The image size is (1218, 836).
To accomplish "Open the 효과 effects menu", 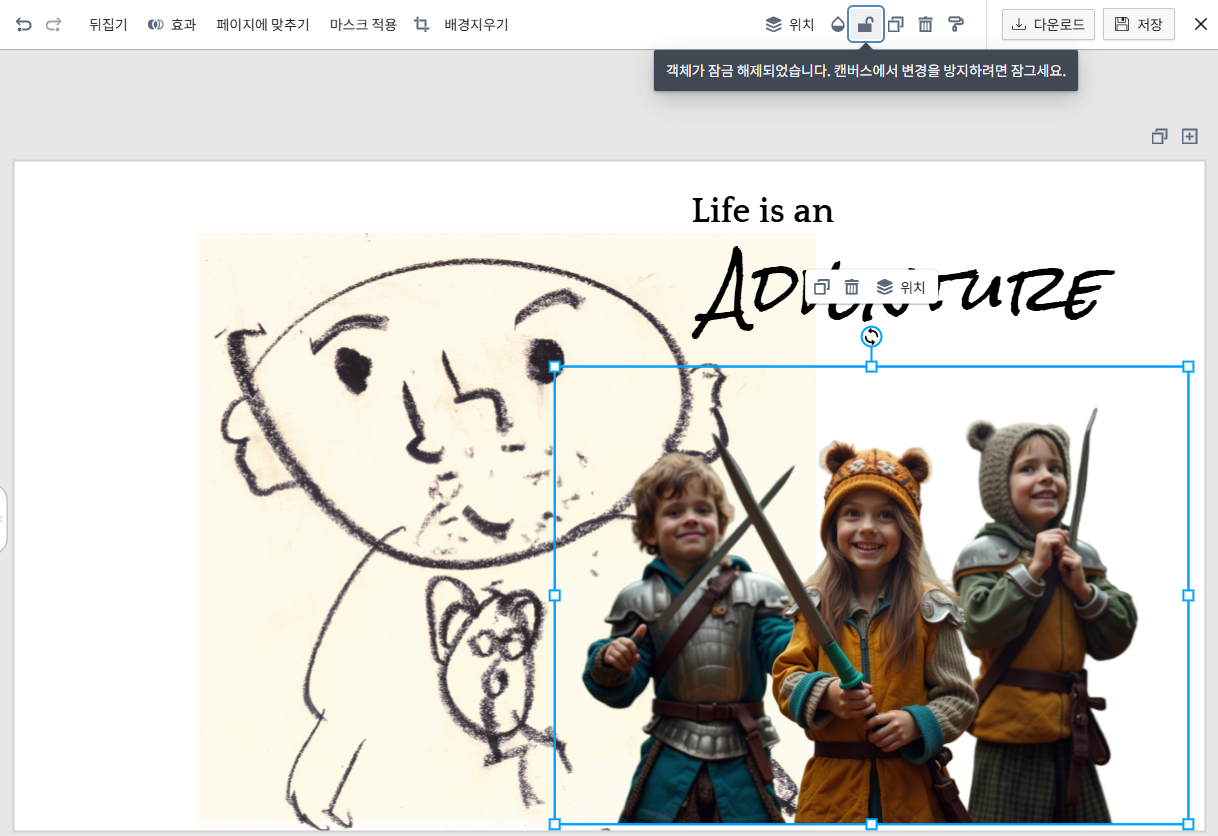I will [x=172, y=24].
